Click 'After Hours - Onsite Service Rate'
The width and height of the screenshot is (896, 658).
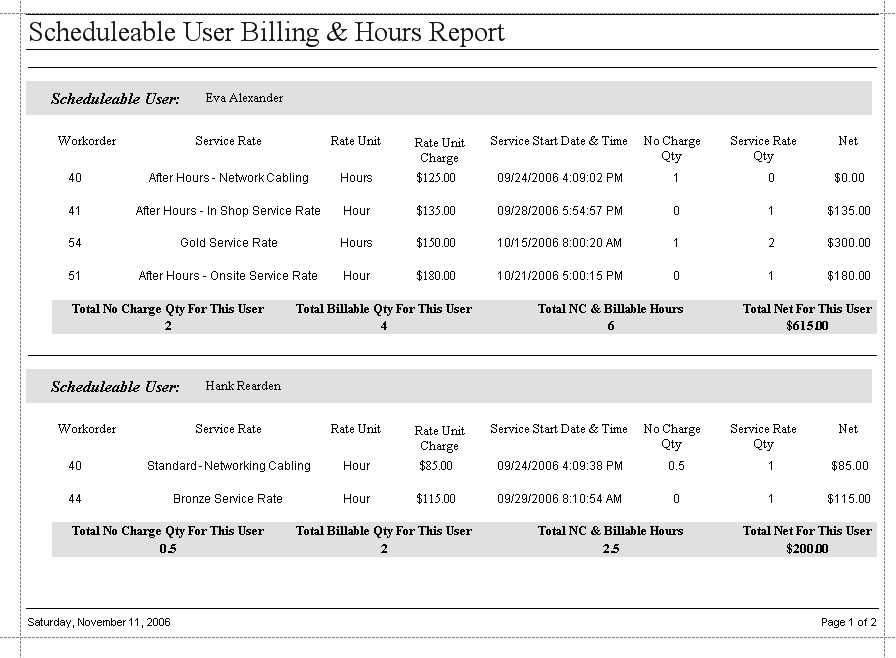tap(228, 276)
